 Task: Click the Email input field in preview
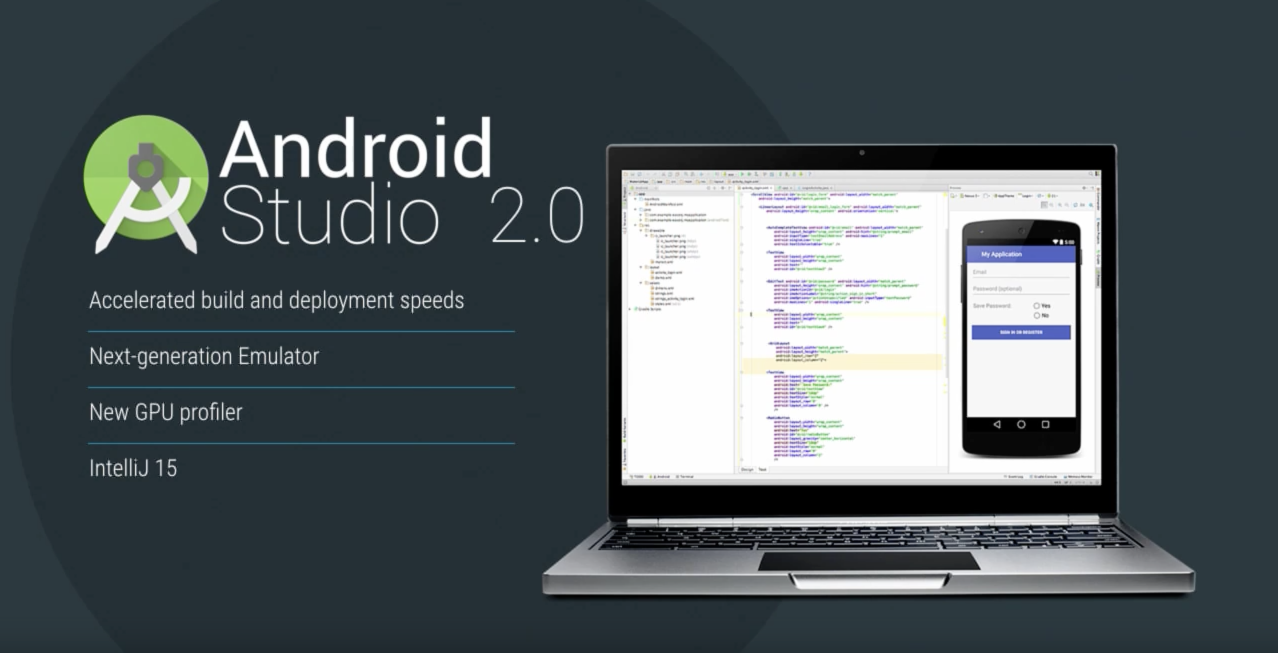(x=1020, y=272)
